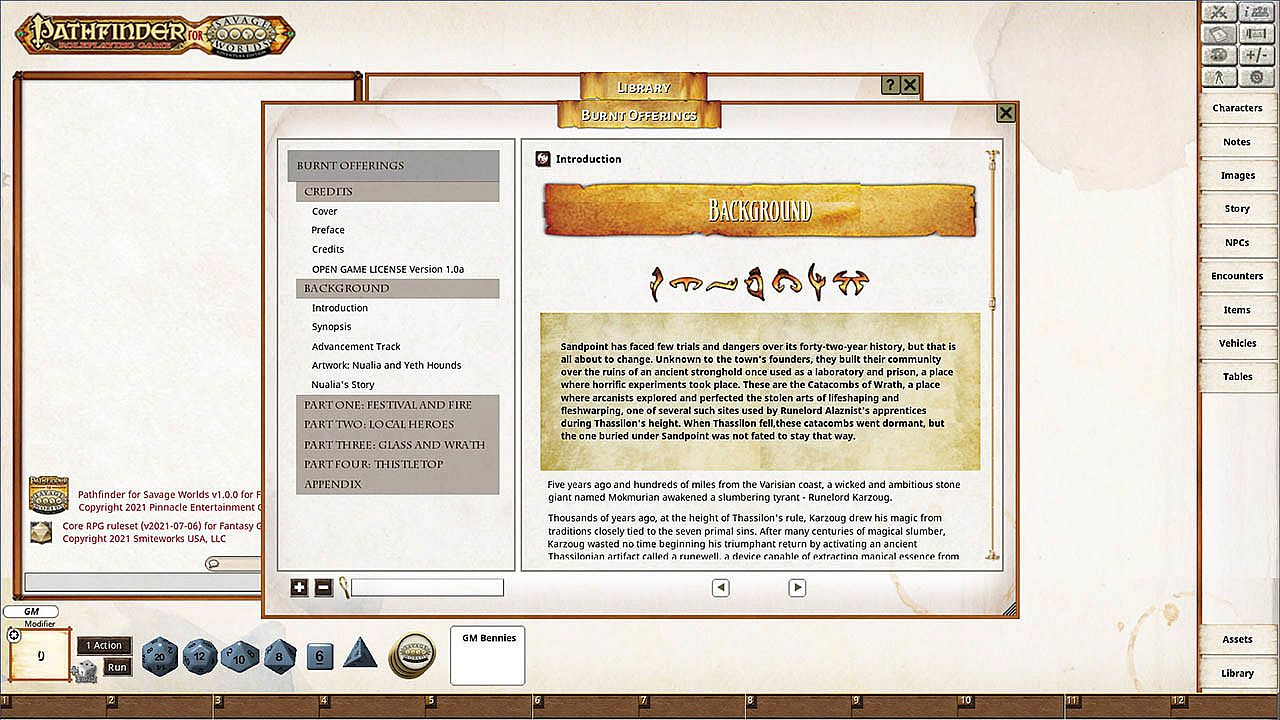
Task: Pick the d4 pyramid die
Action: pyautogui.click(x=360, y=654)
